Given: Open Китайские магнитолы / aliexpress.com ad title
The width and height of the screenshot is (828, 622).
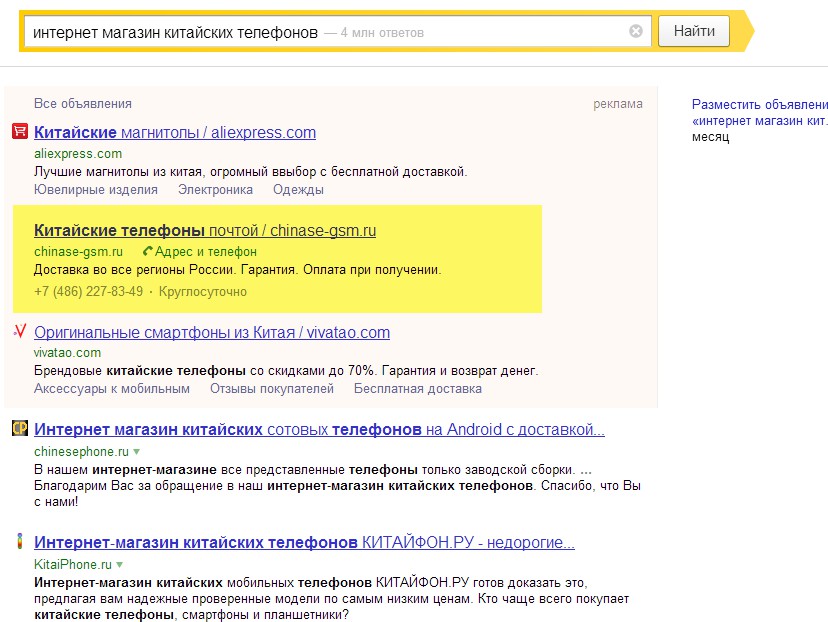Looking at the screenshot, I should point(175,133).
